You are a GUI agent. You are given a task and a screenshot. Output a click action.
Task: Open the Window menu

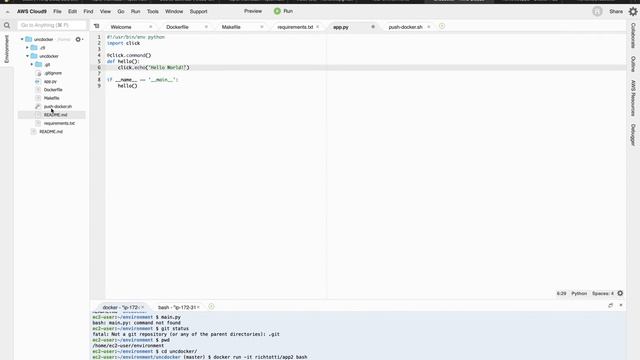click(174, 11)
